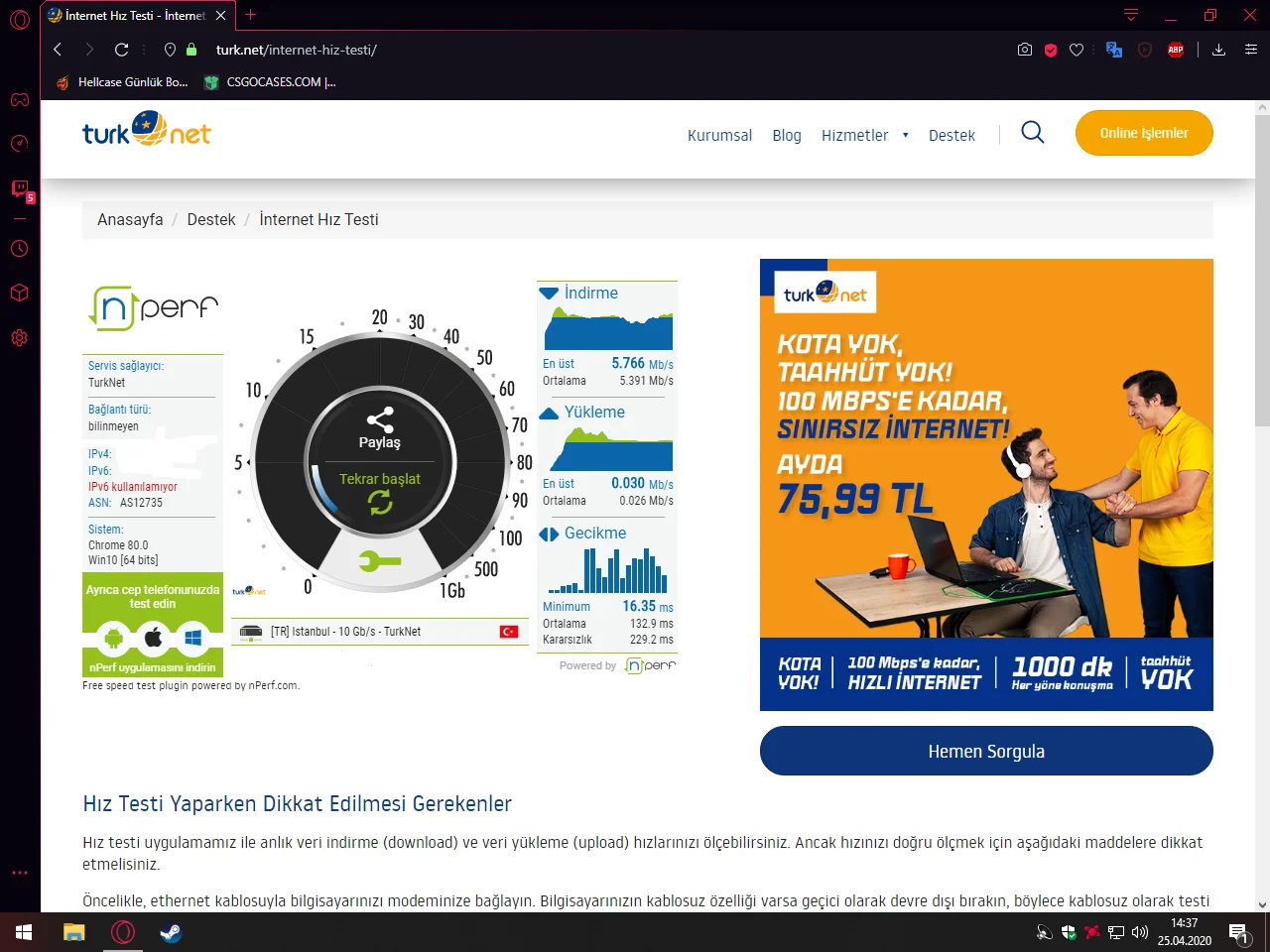Open GX Corner gamepad icon in sidebar
The width and height of the screenshot is (1270, 952).
coord(20,99)
